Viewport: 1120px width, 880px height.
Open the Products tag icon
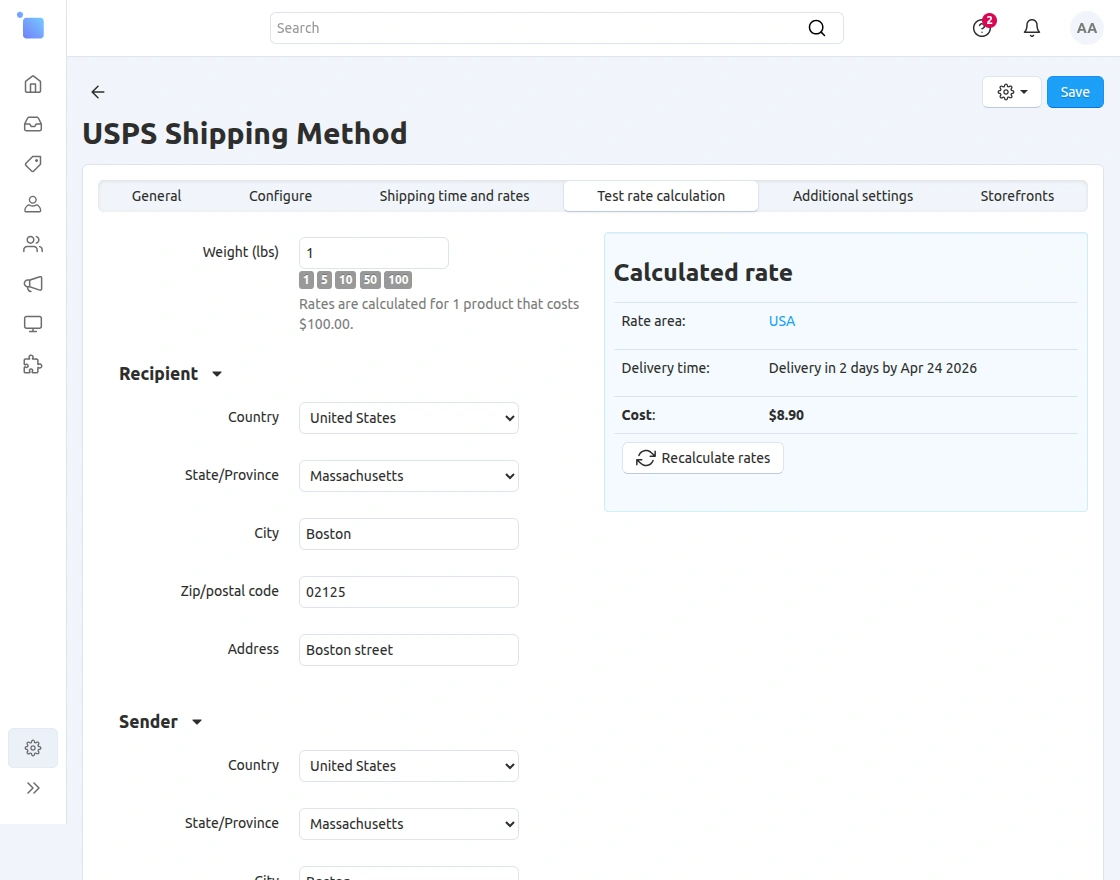coord(33,164)
